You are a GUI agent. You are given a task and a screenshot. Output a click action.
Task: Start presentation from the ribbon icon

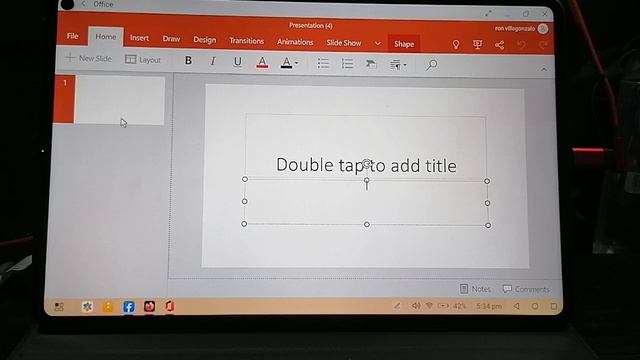point(477,44)
